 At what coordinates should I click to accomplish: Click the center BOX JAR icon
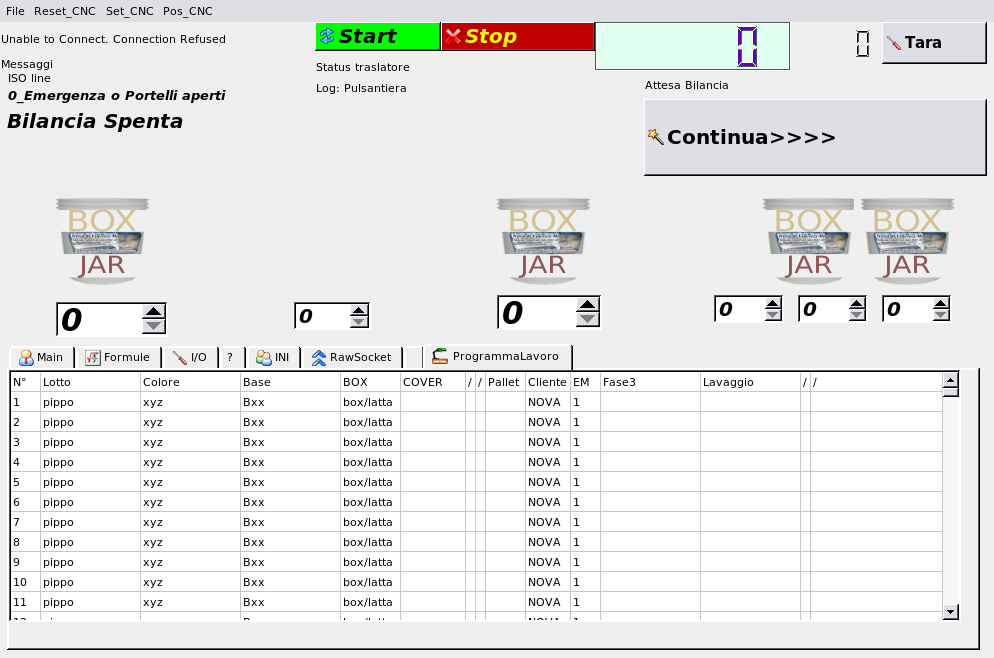[545, 240]
